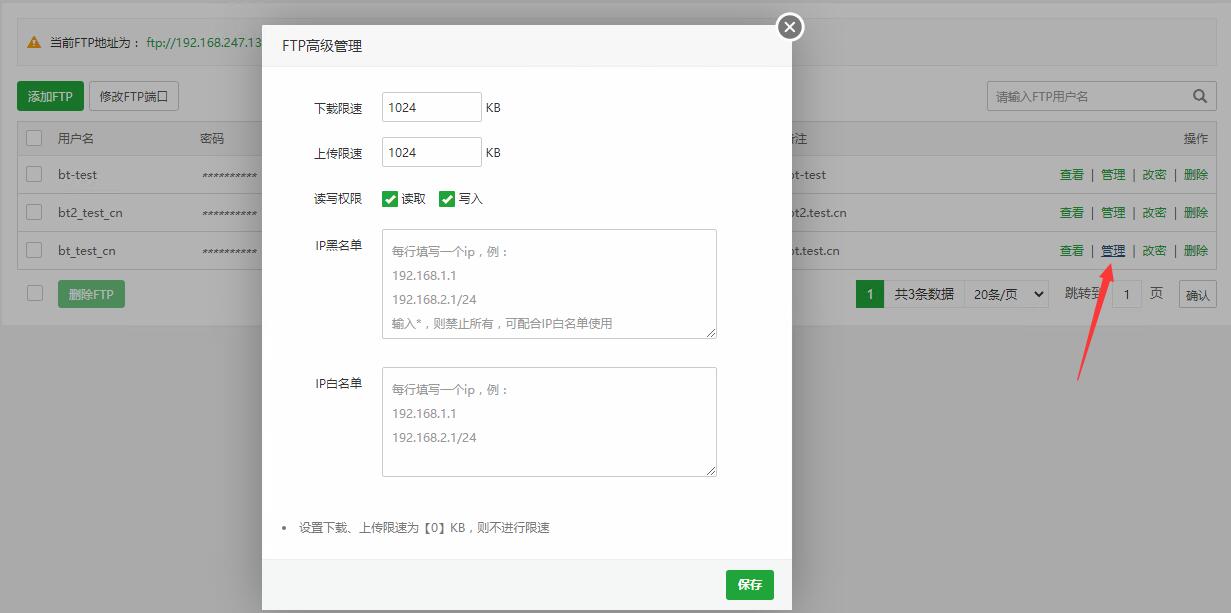Click the 确认 jump button
This screenshot has width=1231, height=613.
[x=1198, y=295]
